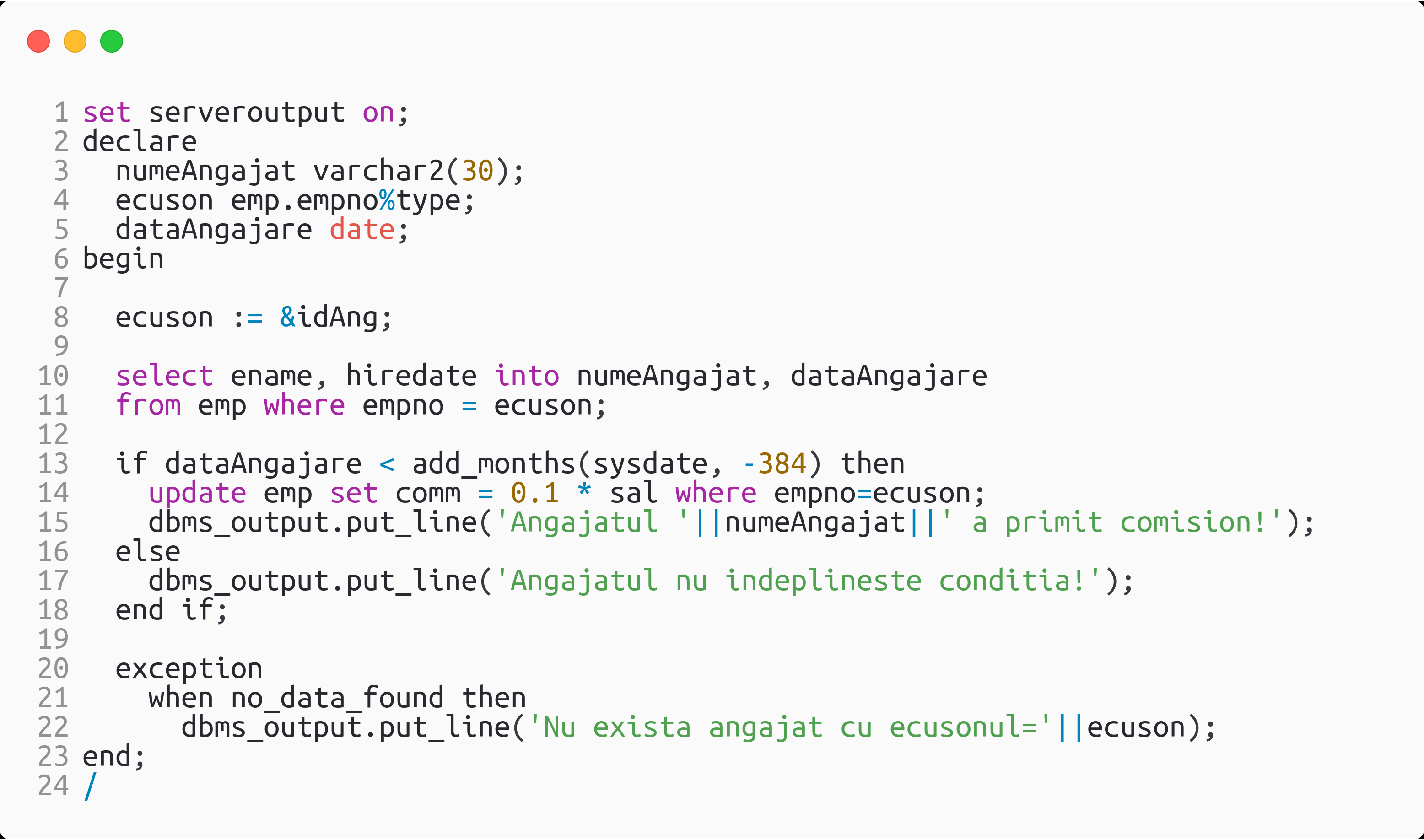This screenshot has width=1424, height=840.
Task: Click the 0.1 multiplier value
Action: (x=535, y=493)
